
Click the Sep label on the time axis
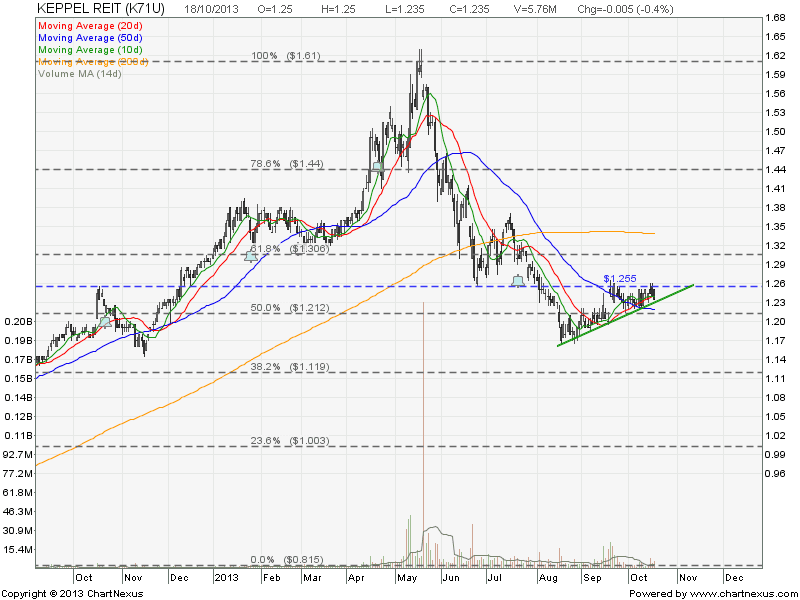click(592, 578)
